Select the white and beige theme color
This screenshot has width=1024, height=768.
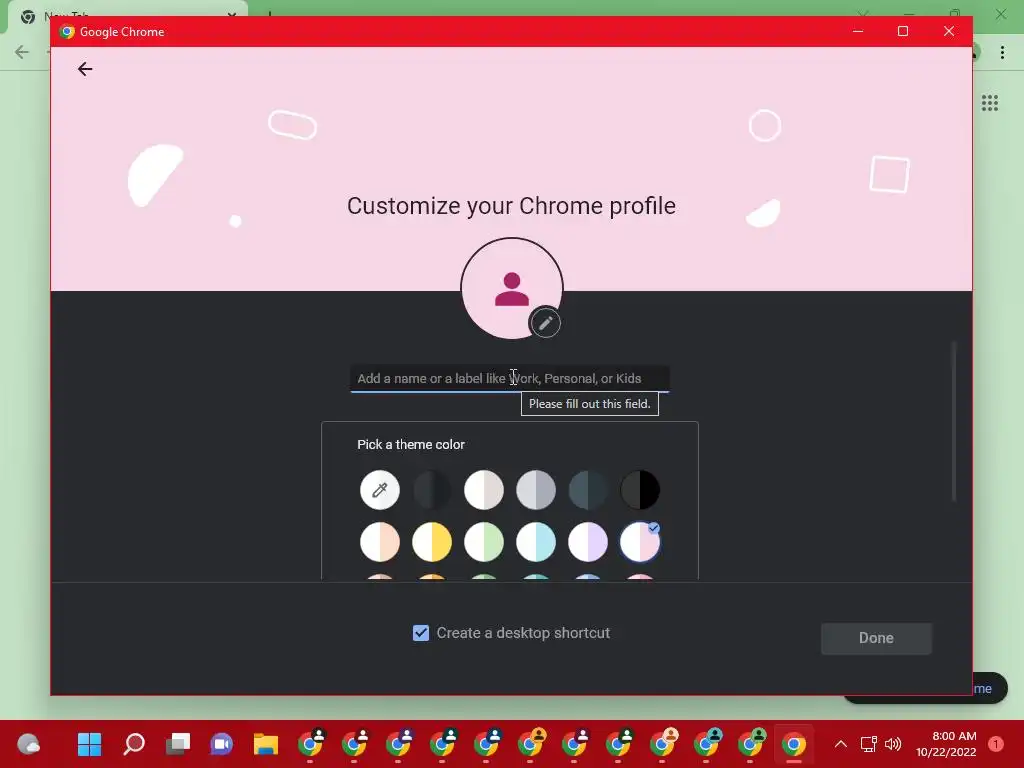pos(484,489)
